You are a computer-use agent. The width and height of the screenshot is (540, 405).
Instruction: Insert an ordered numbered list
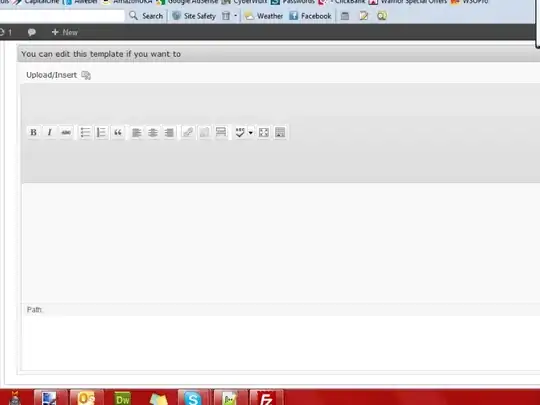(101, 132)
